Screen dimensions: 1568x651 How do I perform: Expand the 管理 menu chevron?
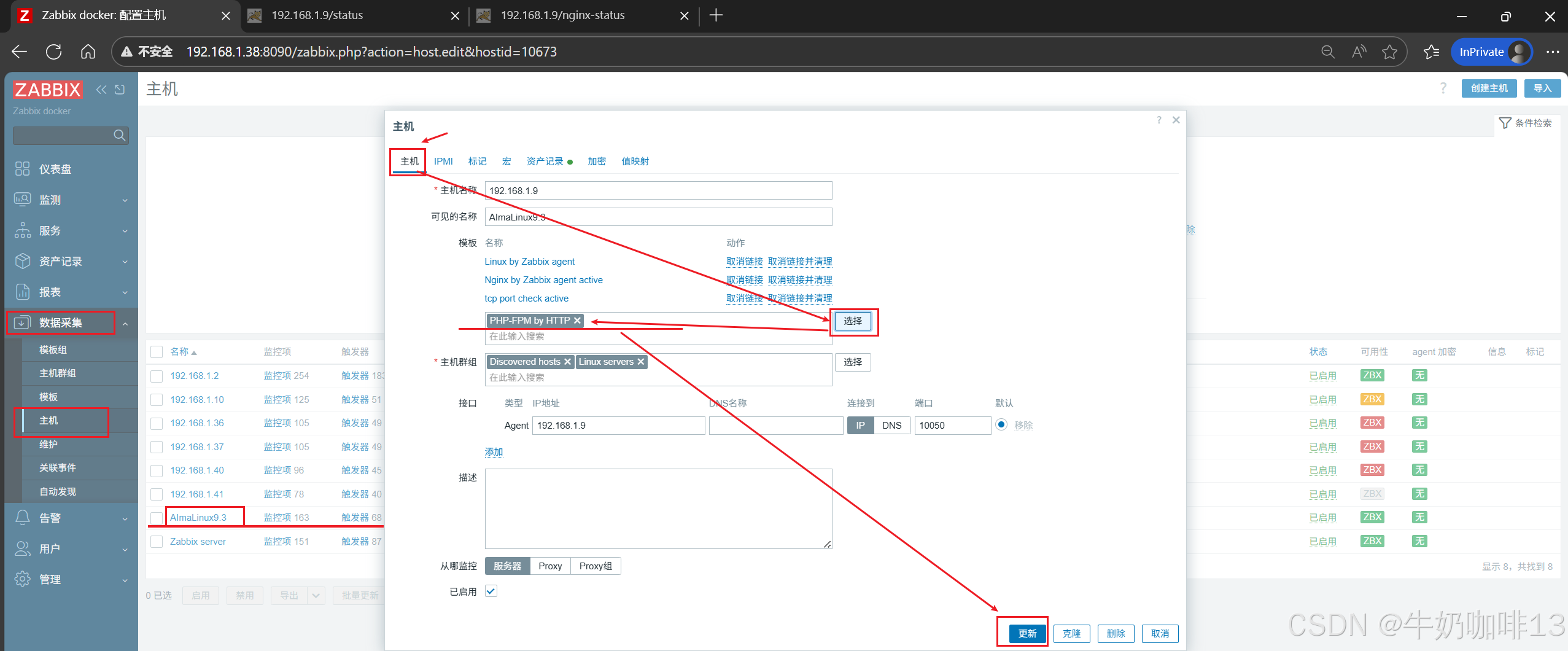point(125,580)
